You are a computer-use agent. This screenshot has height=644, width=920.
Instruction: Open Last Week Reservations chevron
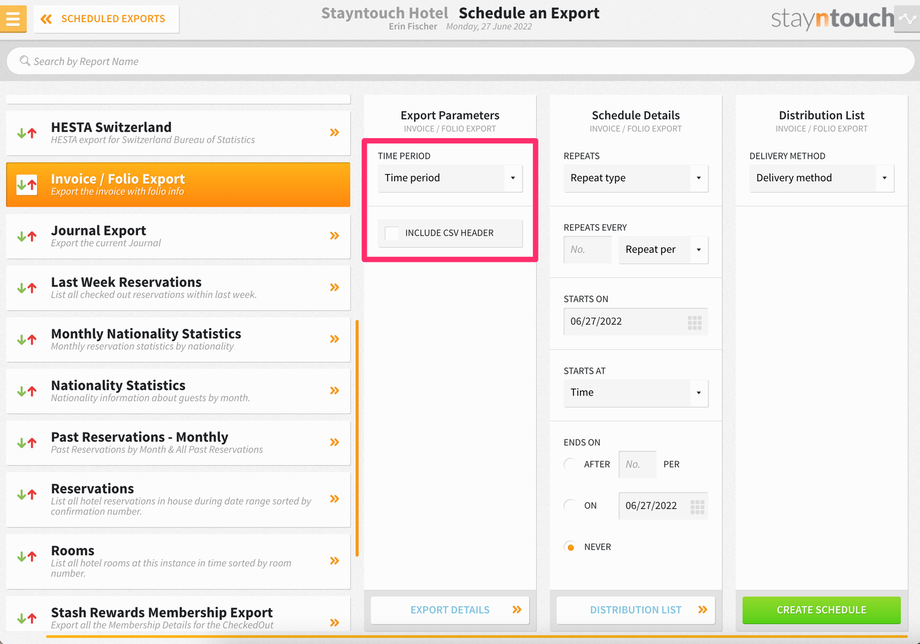334,287
